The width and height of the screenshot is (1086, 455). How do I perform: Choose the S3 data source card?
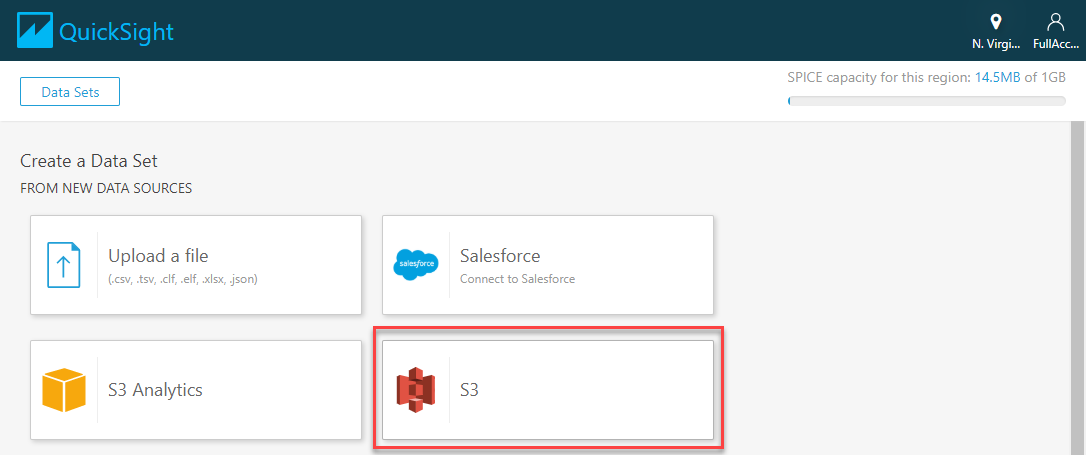tap(548, 390)
